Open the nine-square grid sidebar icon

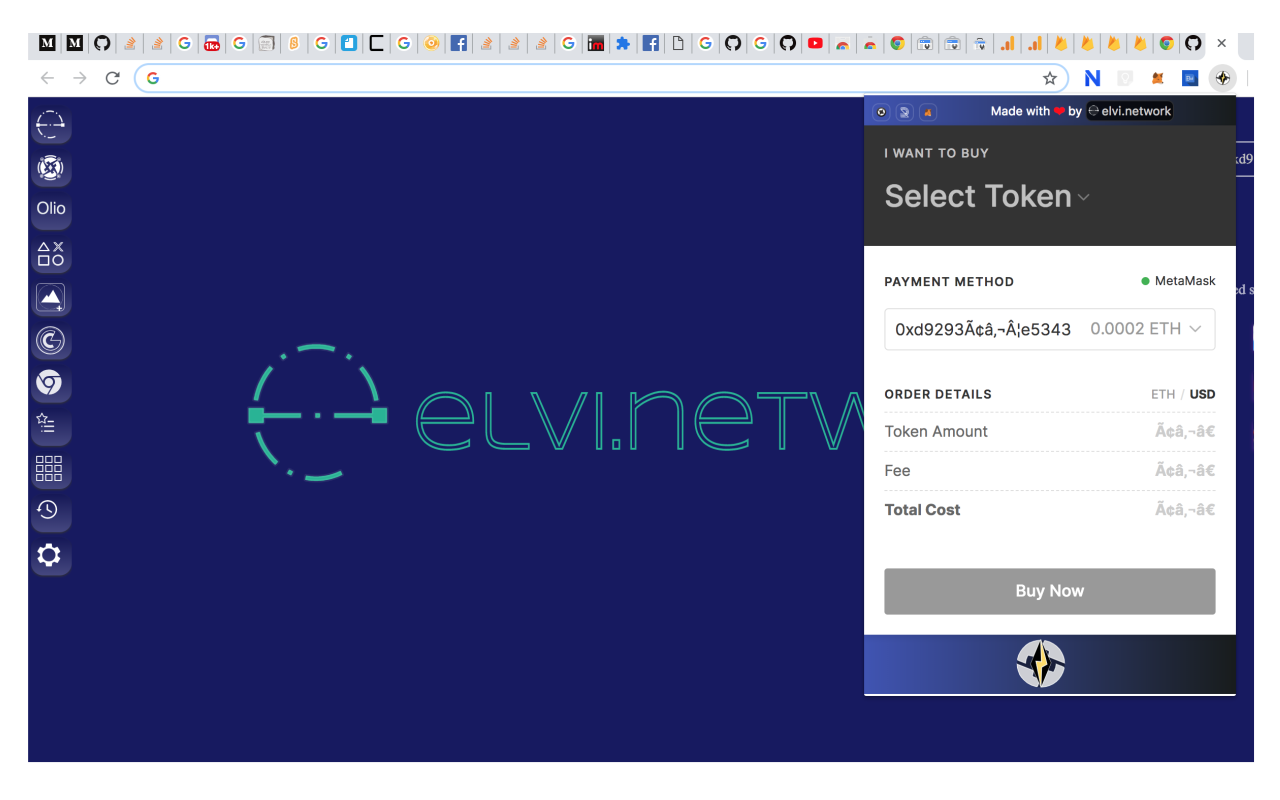point(50,468)
